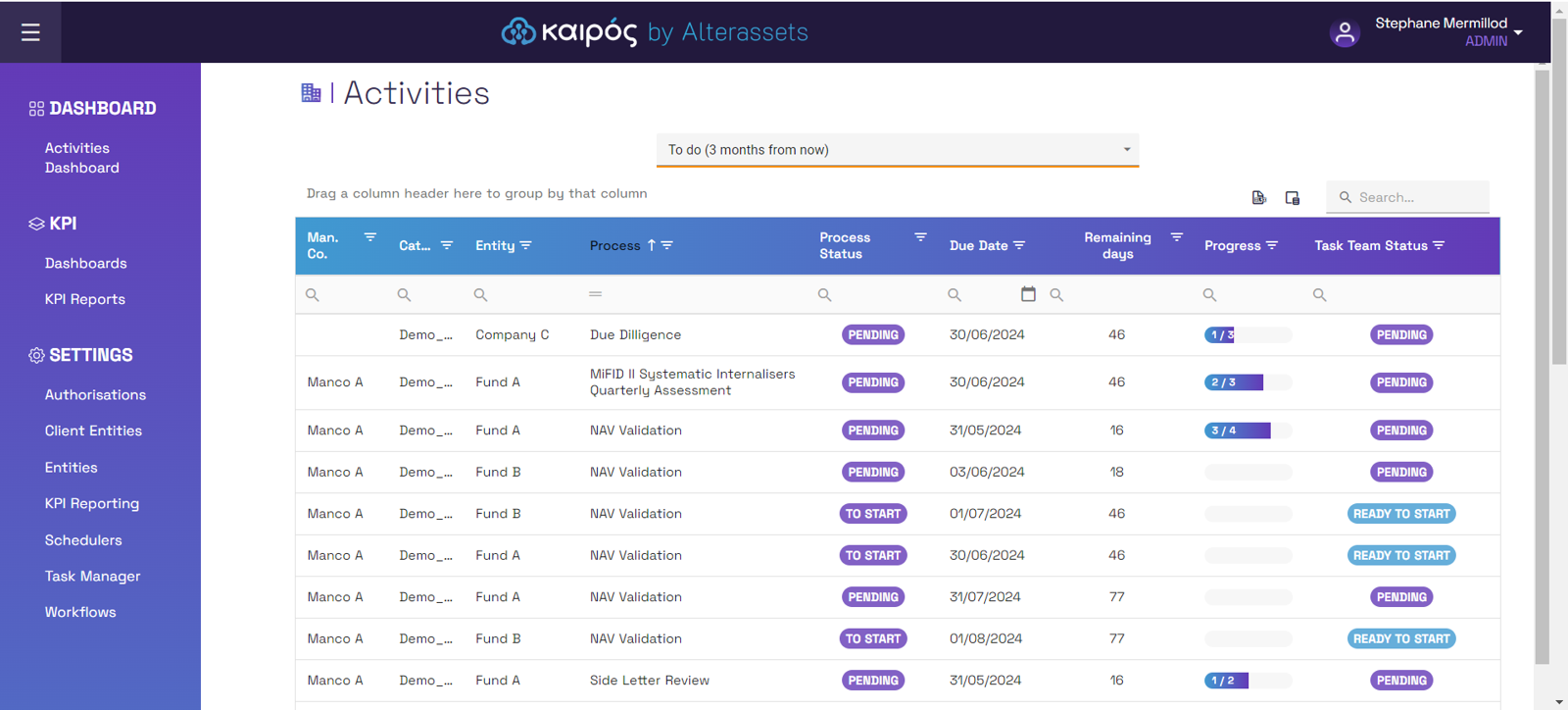Viewport: 1568px width, 710px height.
Task: Focus the Search input box
Action: point(1408,197)
